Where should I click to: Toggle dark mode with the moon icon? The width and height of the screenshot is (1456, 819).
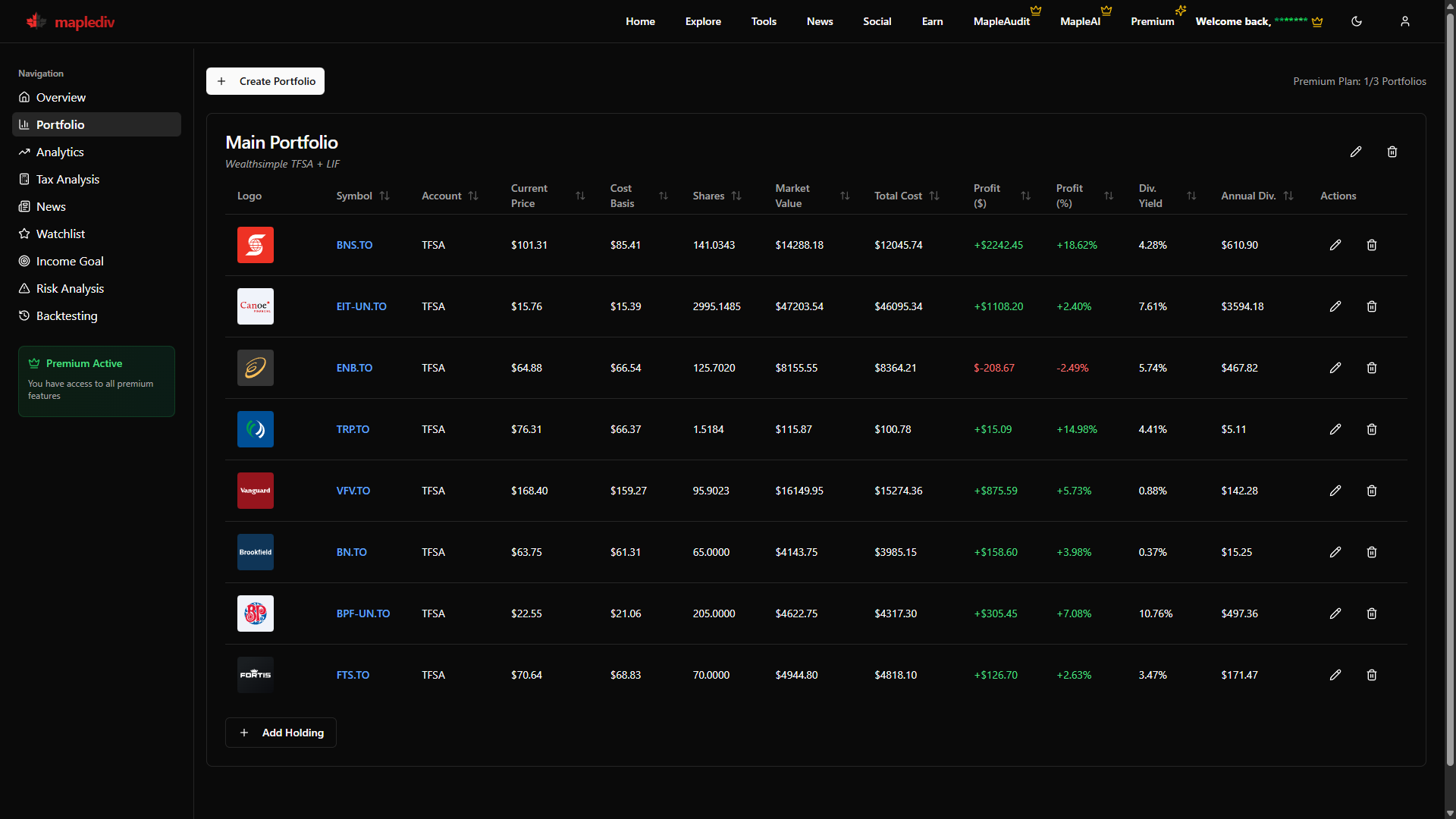[1357, 21]
